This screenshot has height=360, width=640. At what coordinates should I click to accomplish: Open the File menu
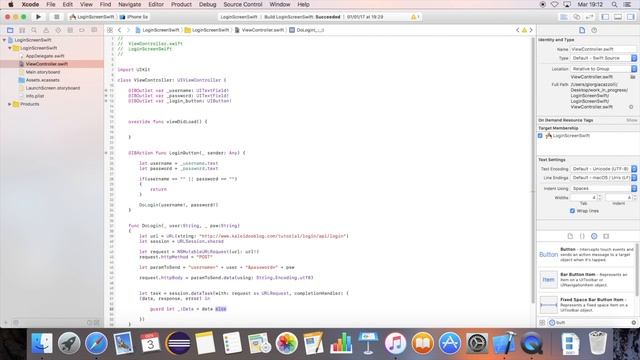point(51,4)
